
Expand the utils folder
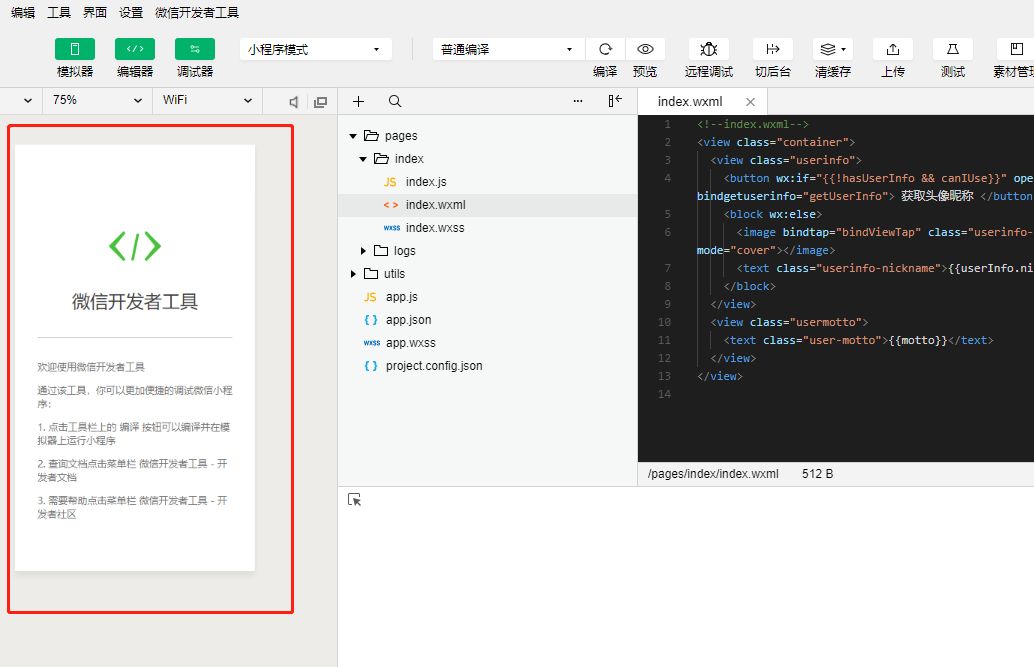353,274
